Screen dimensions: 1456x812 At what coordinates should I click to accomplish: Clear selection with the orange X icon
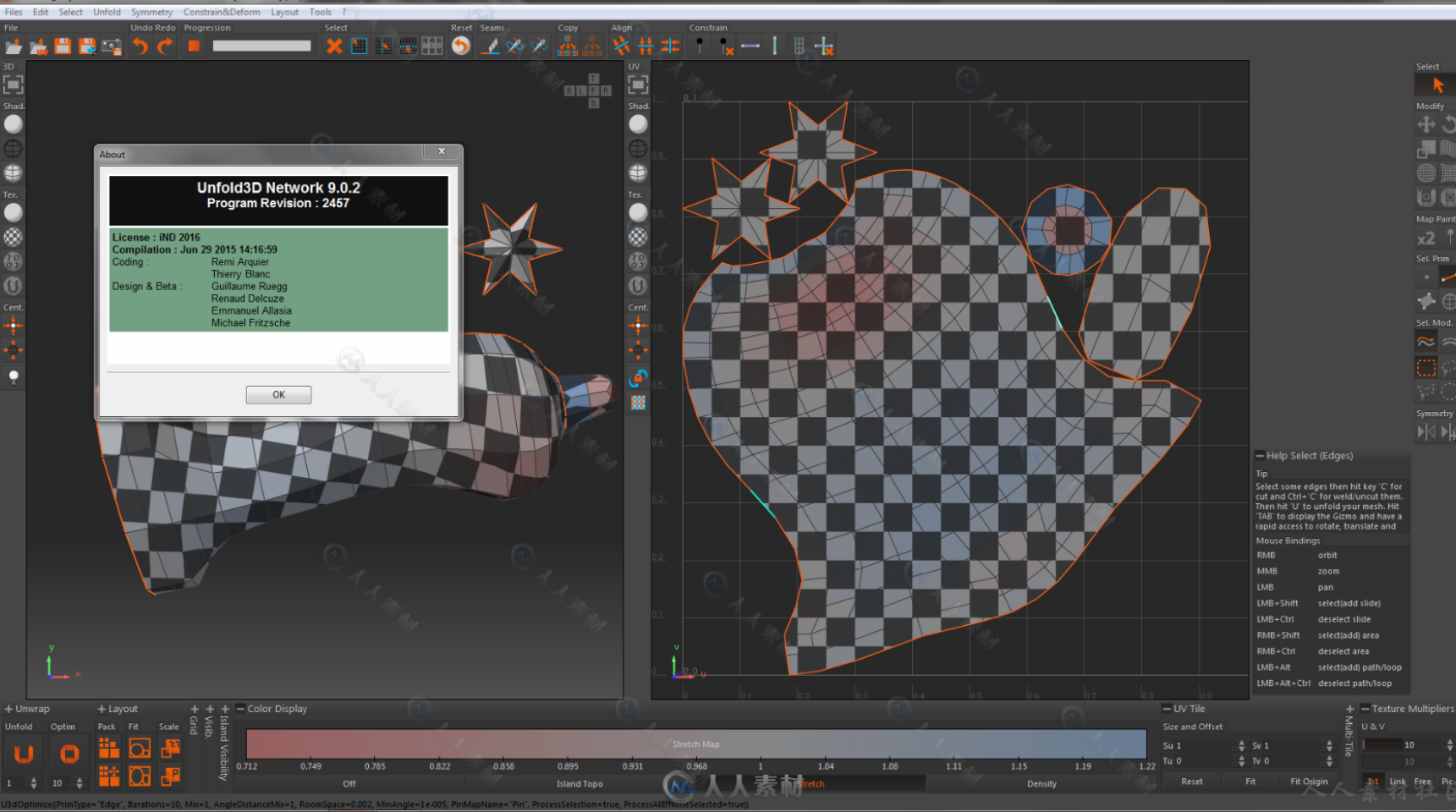[335, 47]
